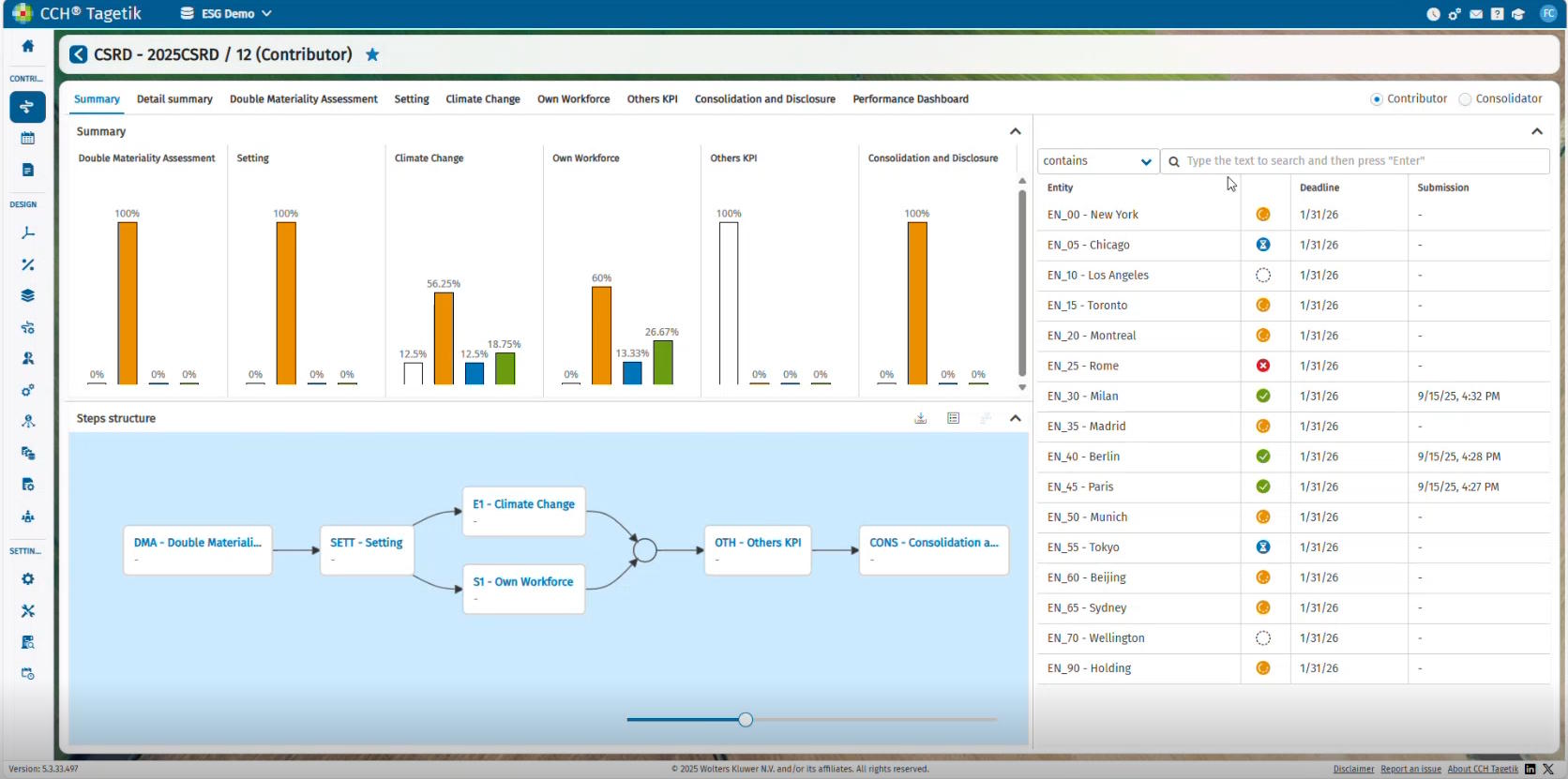The image size is (1568, 779).
Task: Click the graduation cap training icon
Action: tap(1517, 14)
